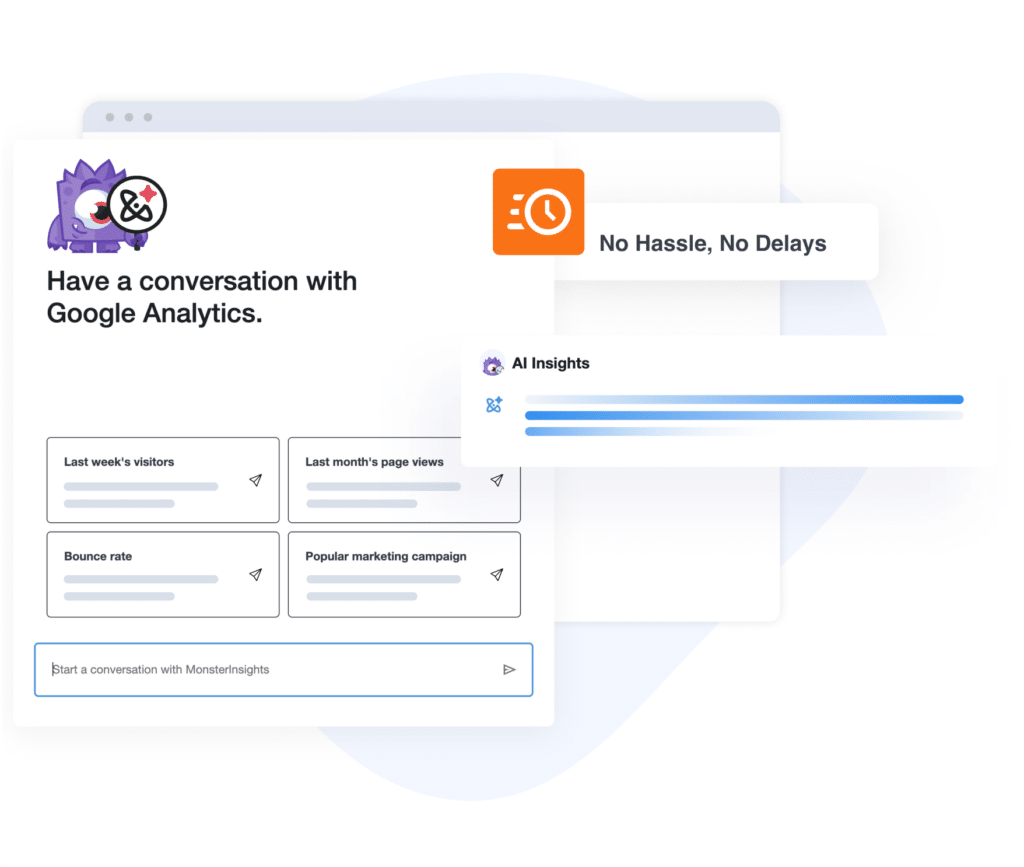Click the orange fast clock icon
Viewport: 1024px width, 867px height.
pos(538,212)
